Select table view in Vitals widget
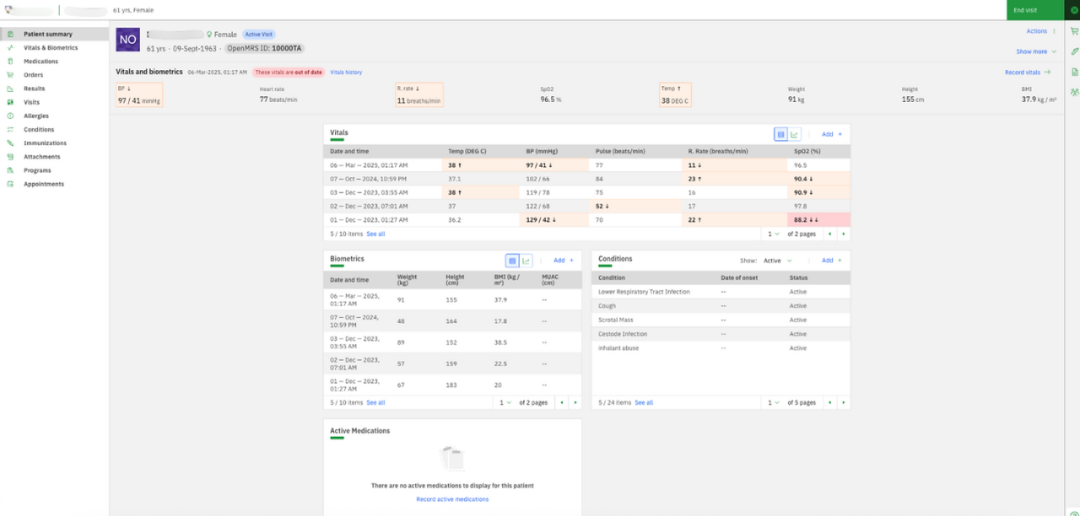Viewport: 1080px width, 516px height. [781, 134]
